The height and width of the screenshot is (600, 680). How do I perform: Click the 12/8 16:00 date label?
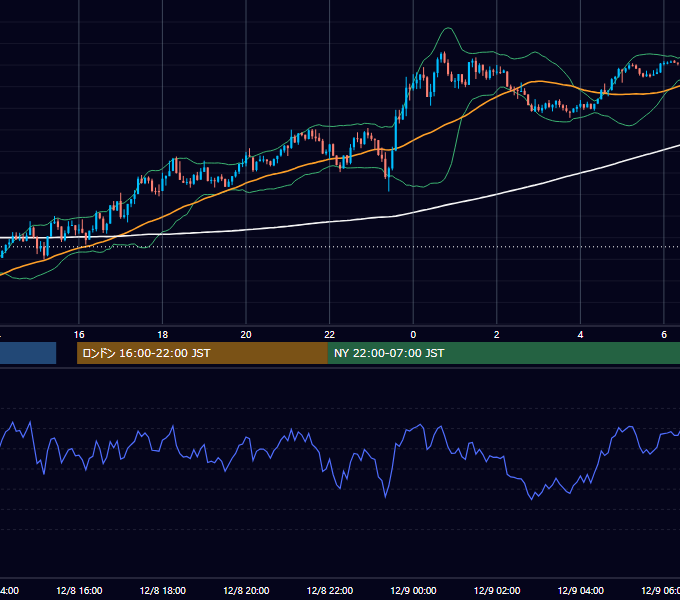click(79, 591)
